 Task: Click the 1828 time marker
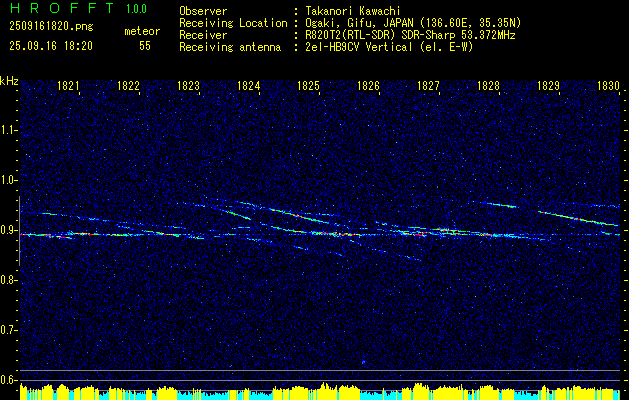[x=489, y=85]
